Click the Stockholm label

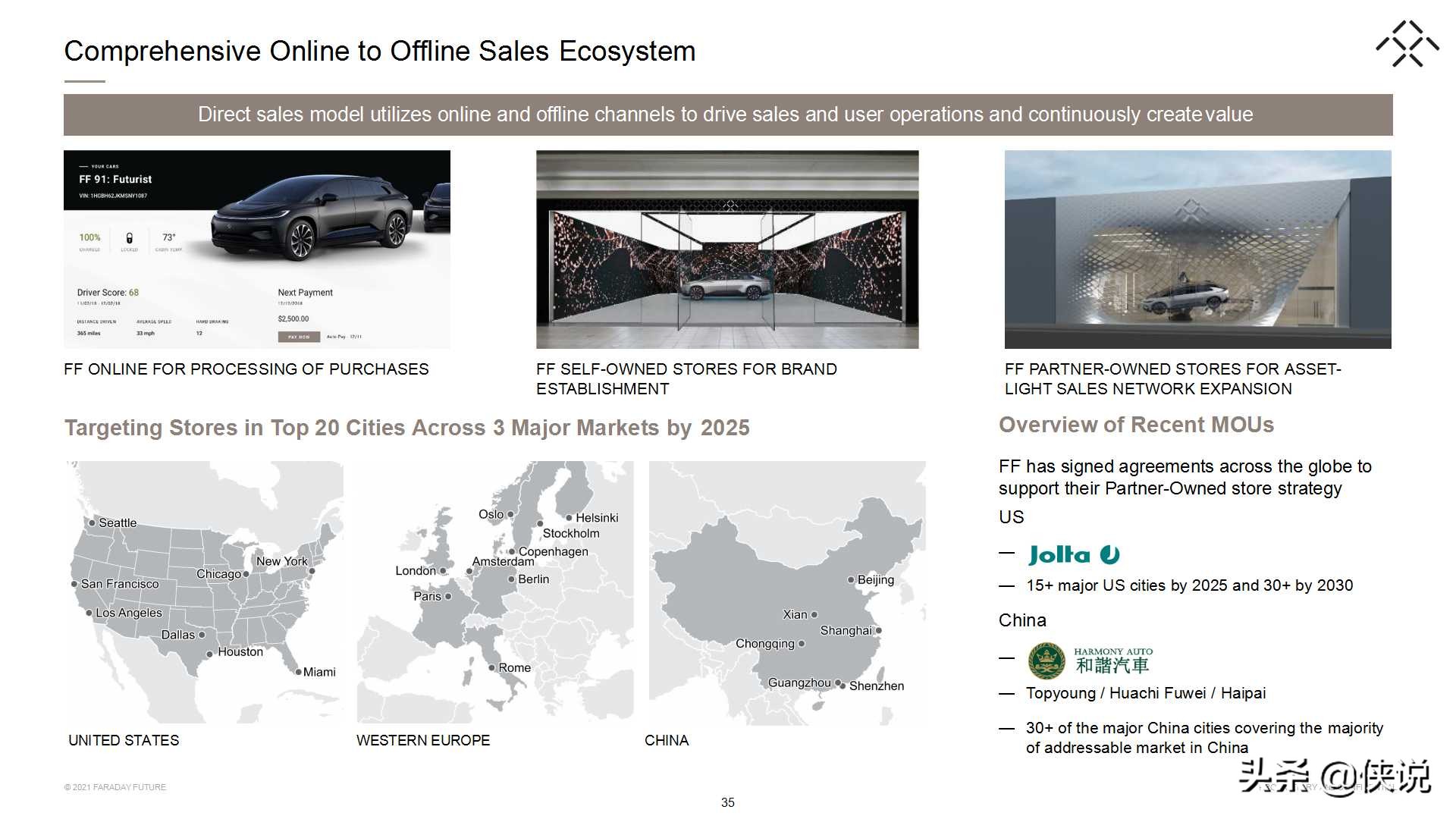pos(571,533)
